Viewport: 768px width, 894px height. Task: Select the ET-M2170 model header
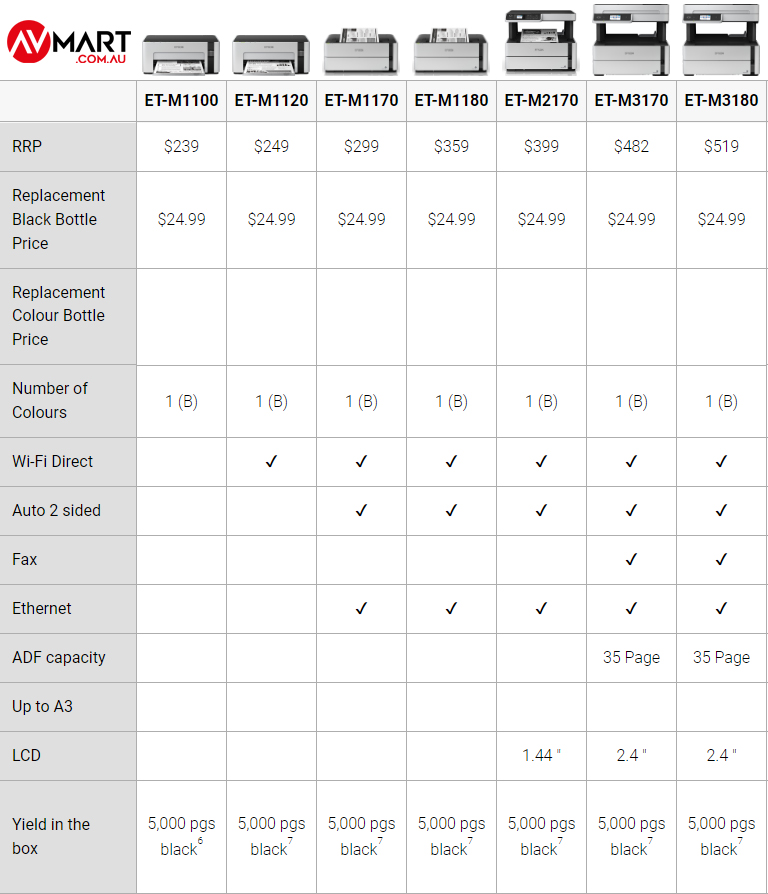tap(541, 100)
